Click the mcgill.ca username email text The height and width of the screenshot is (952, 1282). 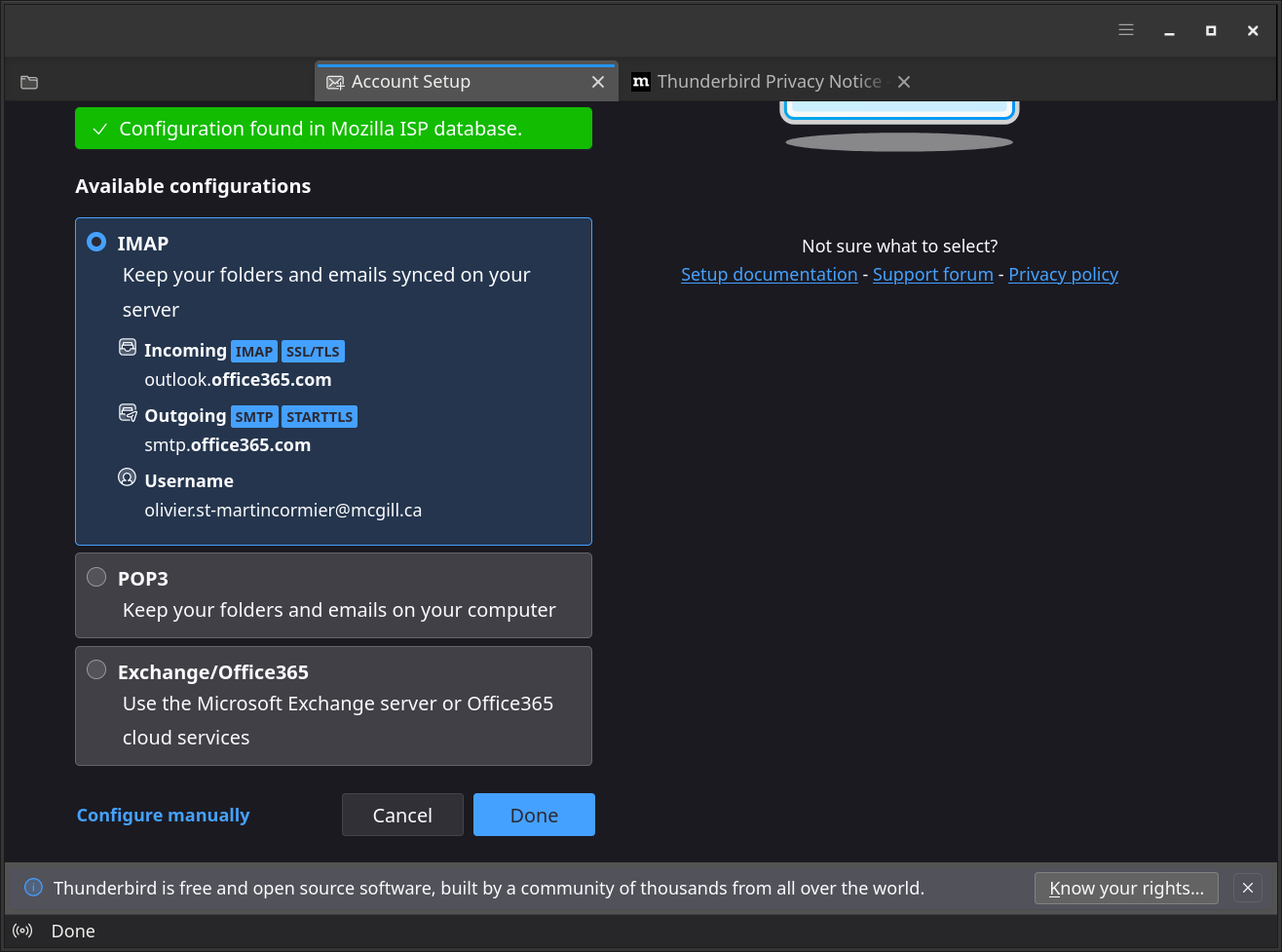(283, 510)
